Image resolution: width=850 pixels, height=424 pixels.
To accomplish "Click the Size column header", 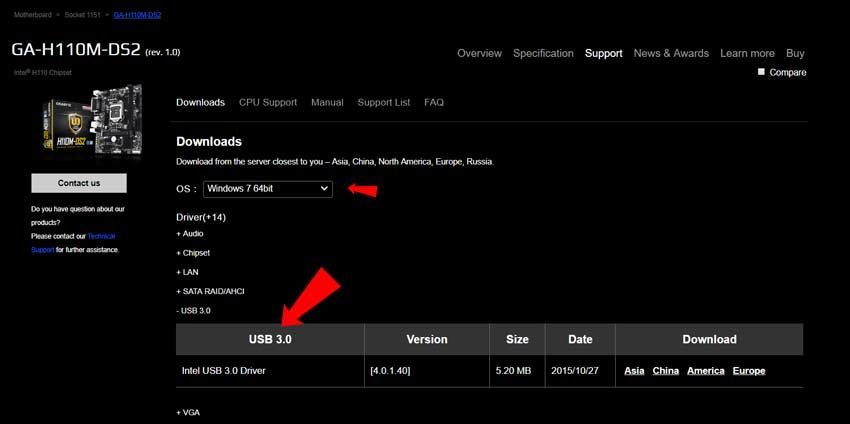I will click(x=517, y=339).
